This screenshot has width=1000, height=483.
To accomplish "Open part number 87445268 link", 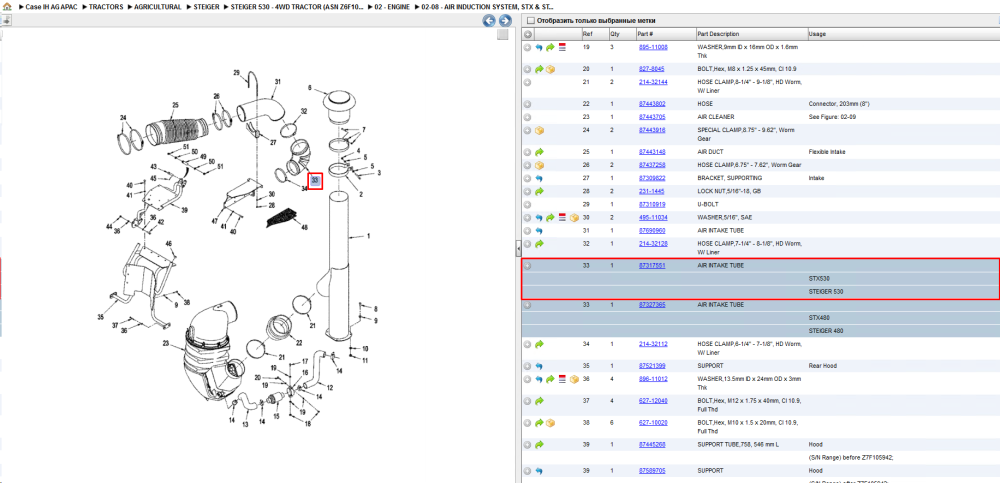I will point(652,445).
